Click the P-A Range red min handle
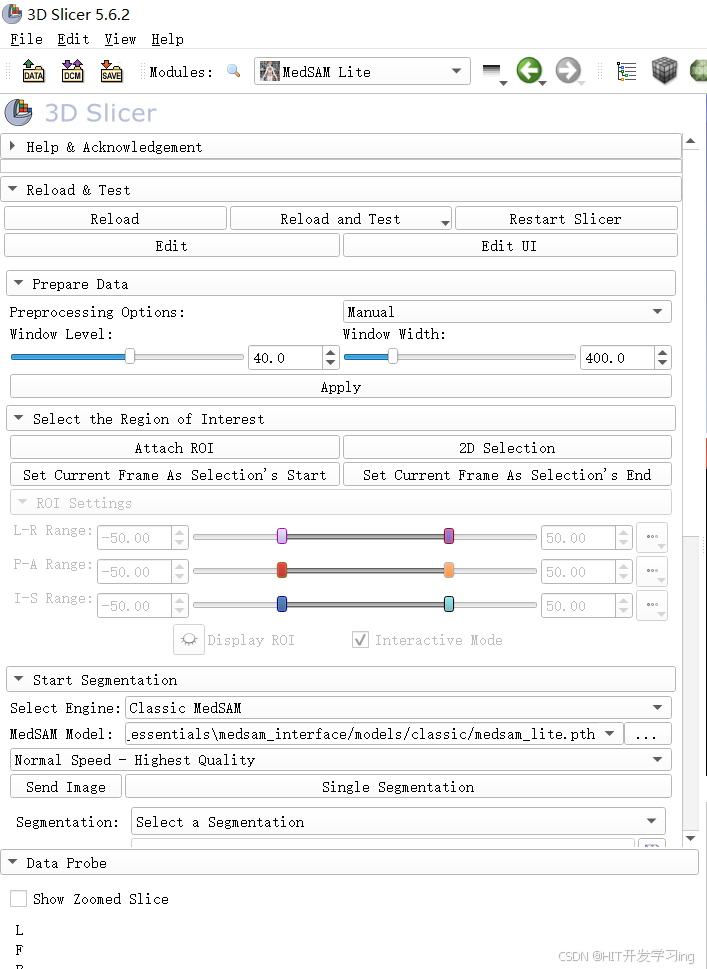The image size is (707, 969). pos(282,570)
